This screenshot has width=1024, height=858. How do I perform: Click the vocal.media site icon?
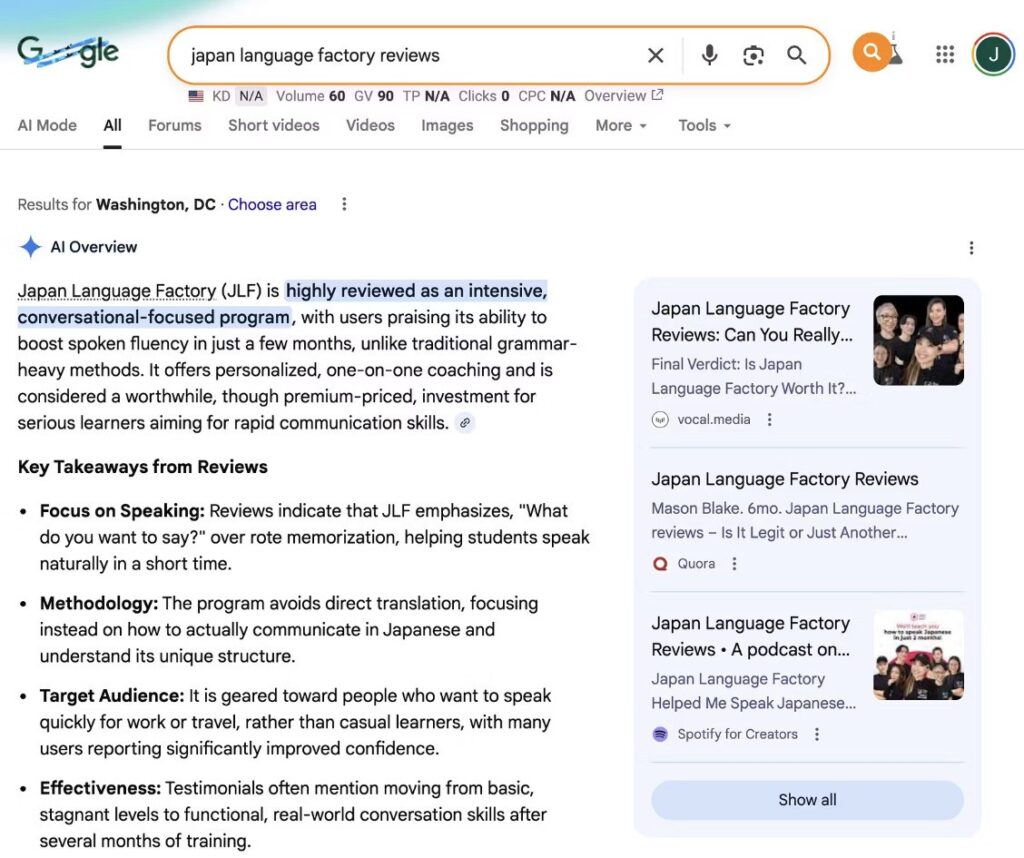pos(660,419)
